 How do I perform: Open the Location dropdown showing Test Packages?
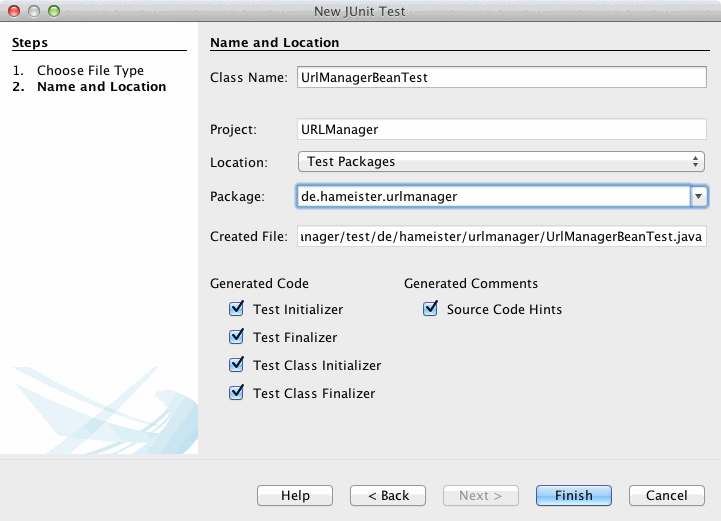pos(501,161)
